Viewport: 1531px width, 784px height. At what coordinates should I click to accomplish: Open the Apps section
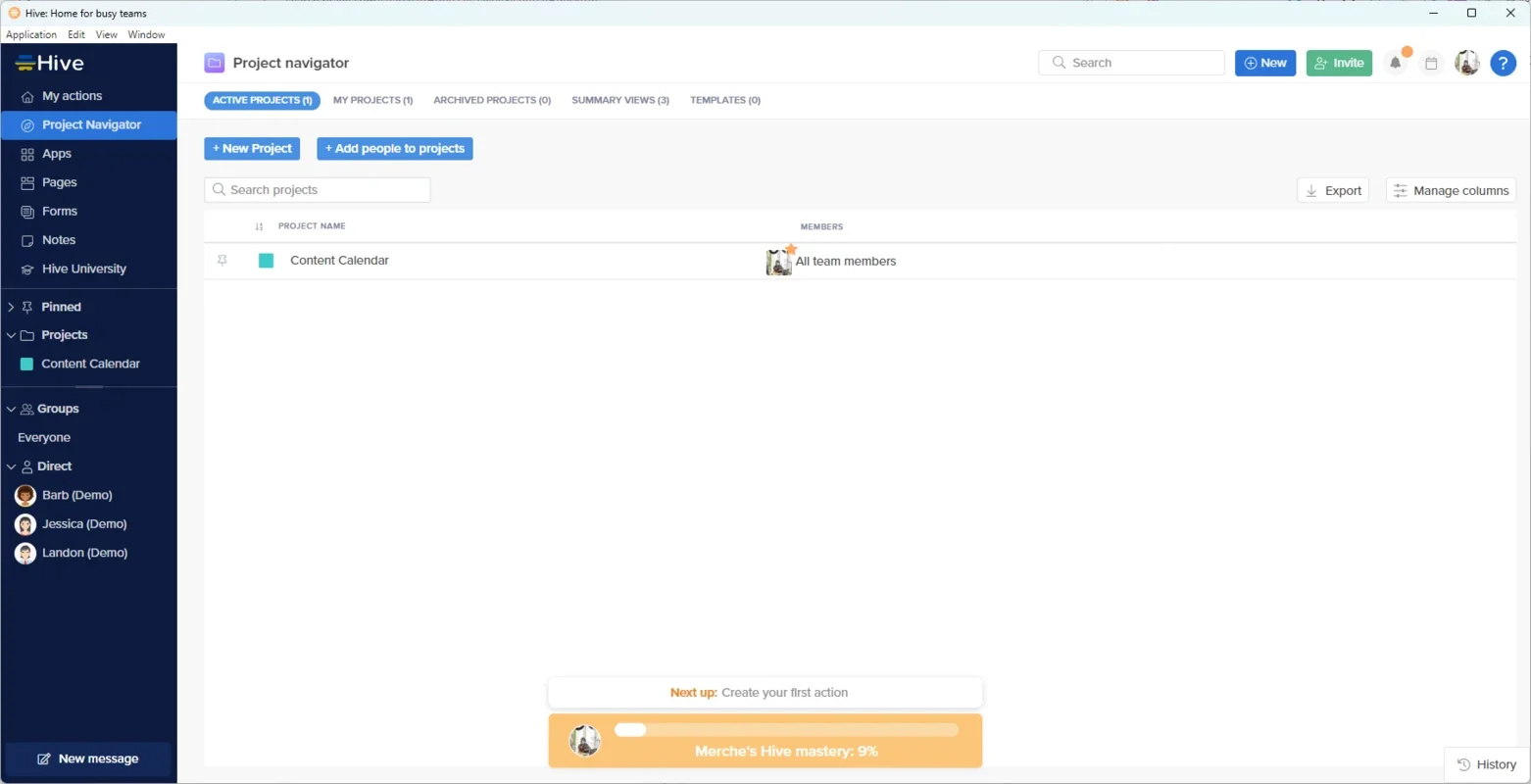click(x=56, y=154)
